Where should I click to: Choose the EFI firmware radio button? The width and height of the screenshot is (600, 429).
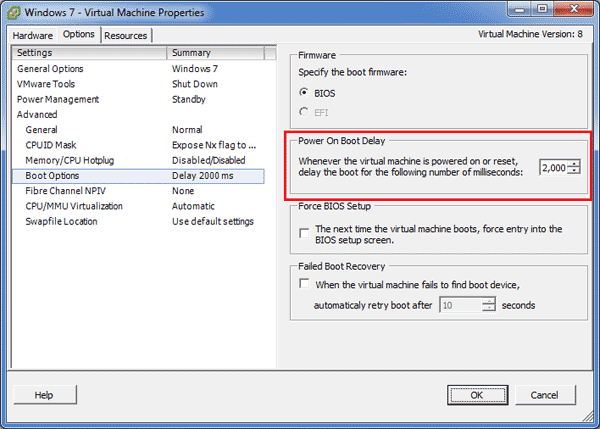pyautogui.click(x=304, y=112)
